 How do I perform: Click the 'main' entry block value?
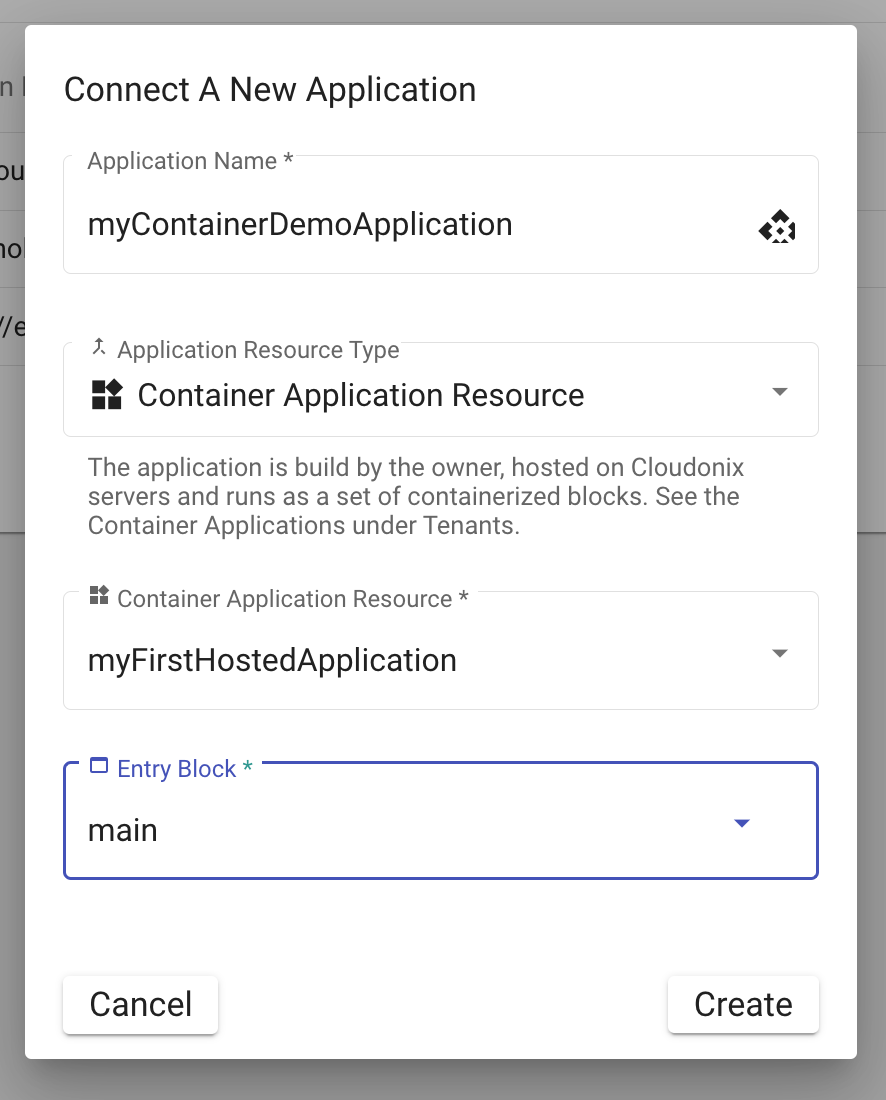click(123, 831)
